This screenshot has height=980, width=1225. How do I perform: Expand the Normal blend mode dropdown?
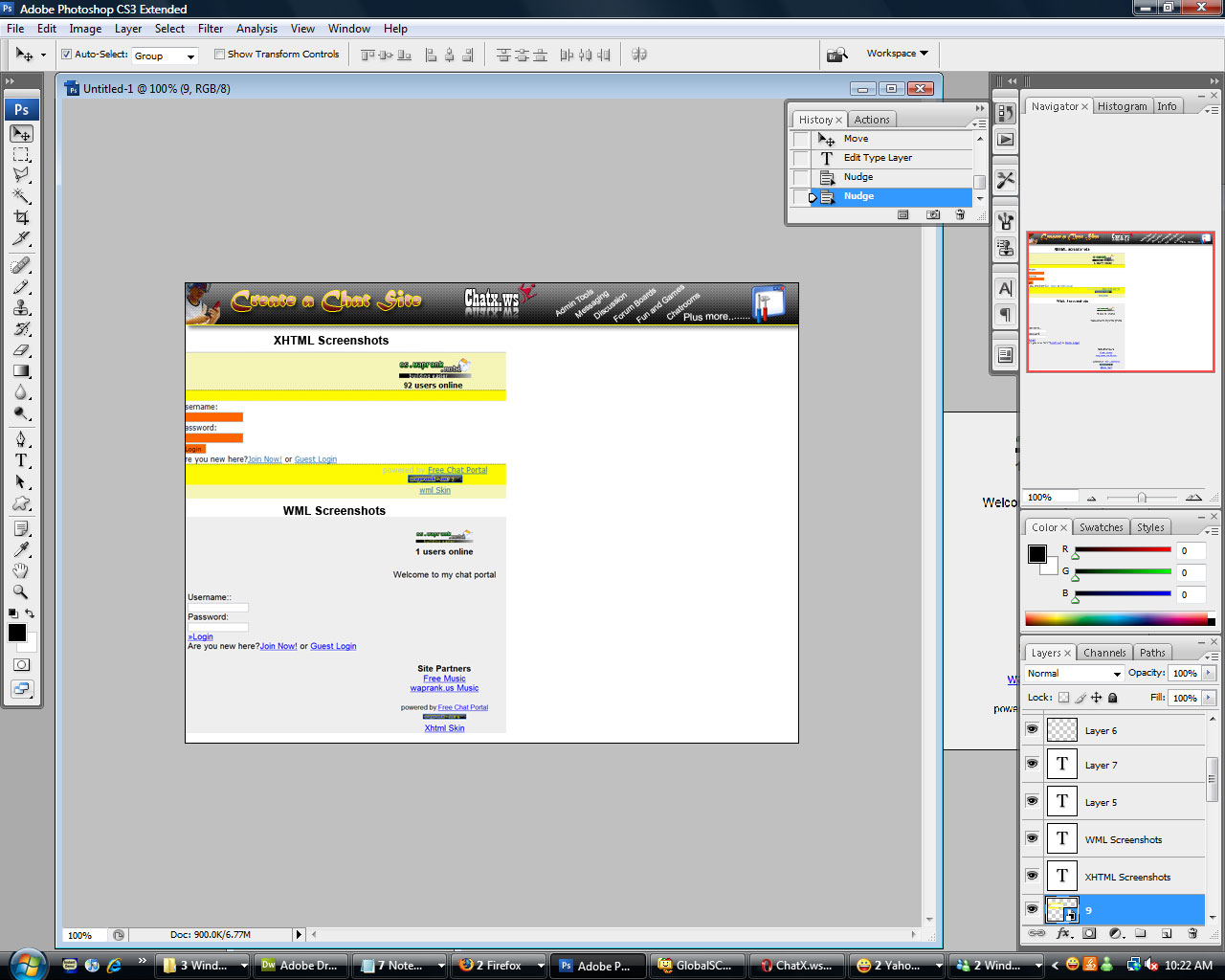(x=1074, y=674)
